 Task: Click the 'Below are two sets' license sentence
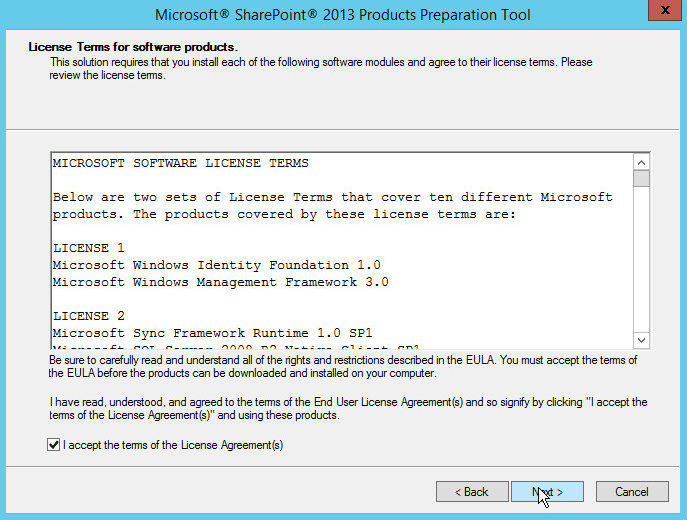(x=332, y=197)
